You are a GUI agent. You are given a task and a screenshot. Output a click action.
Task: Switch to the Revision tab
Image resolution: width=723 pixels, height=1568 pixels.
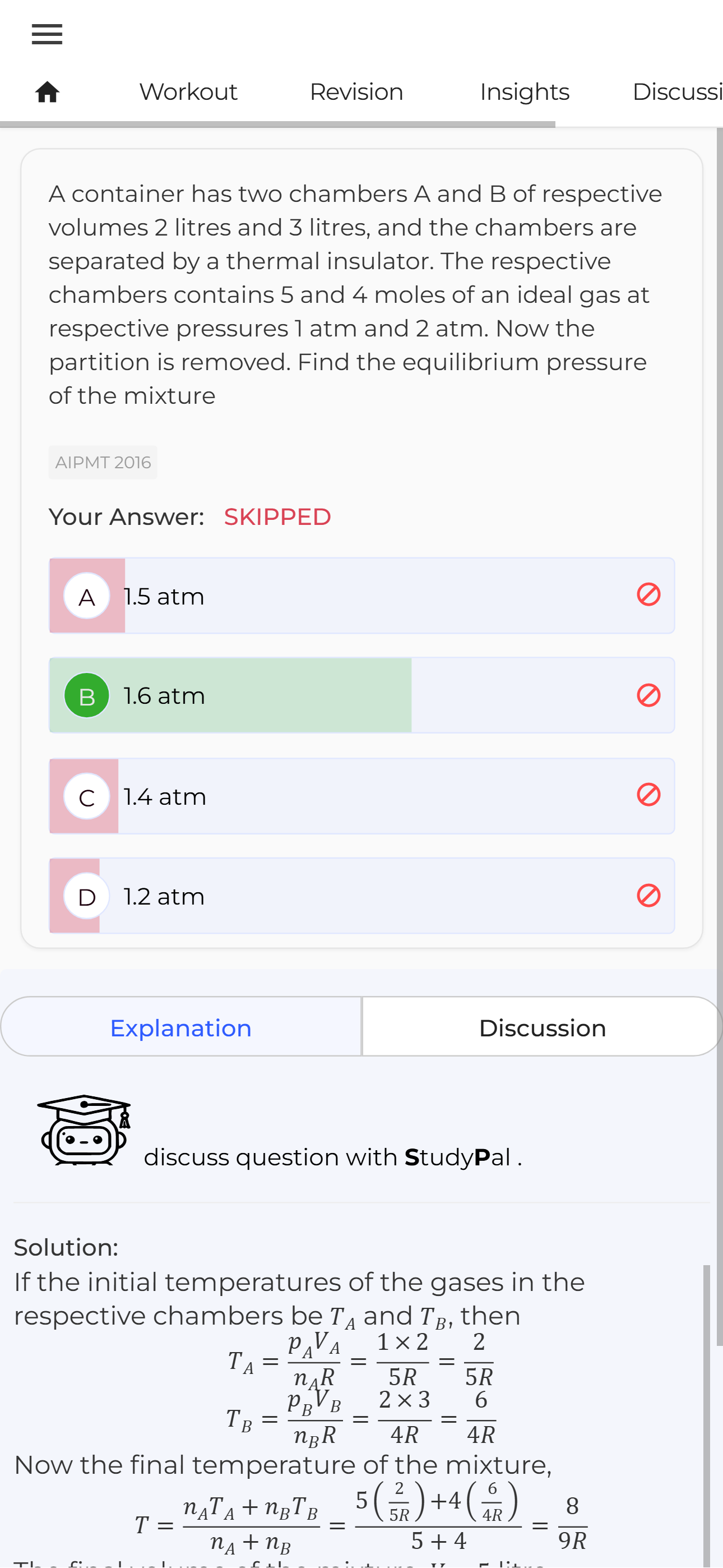[x=356, y=92]
